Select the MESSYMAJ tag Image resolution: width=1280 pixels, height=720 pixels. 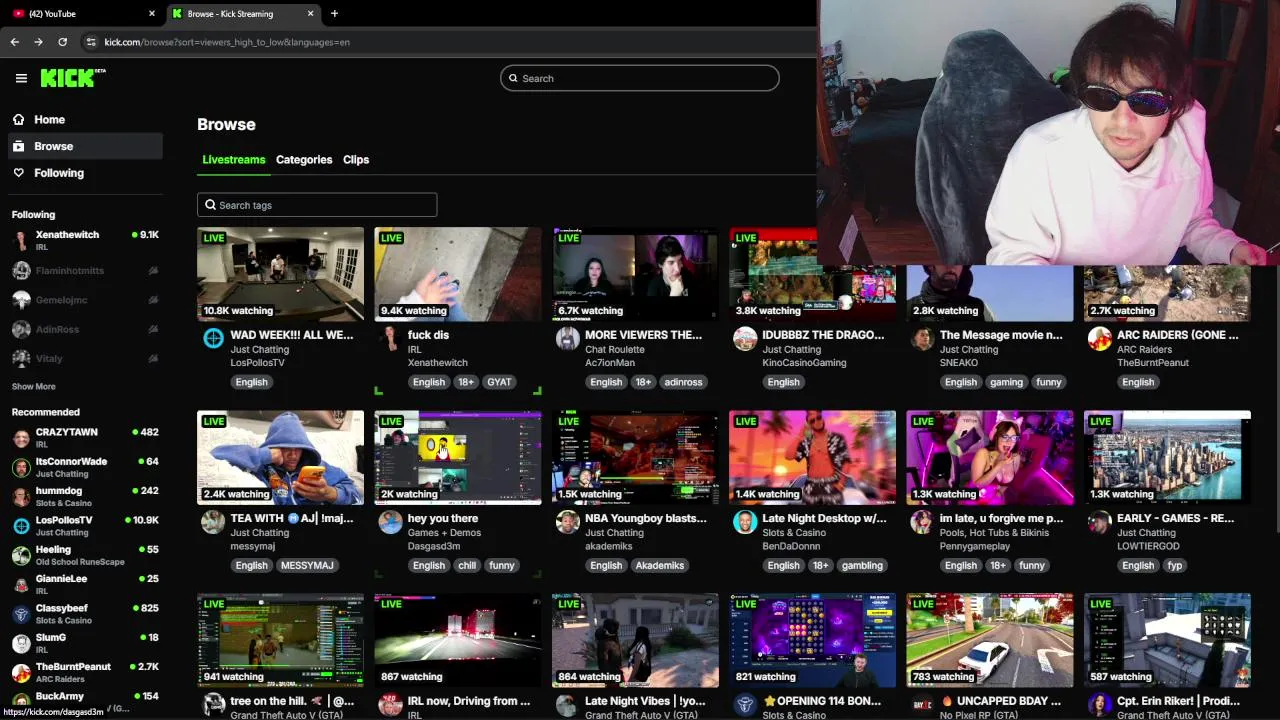point(307,565)
